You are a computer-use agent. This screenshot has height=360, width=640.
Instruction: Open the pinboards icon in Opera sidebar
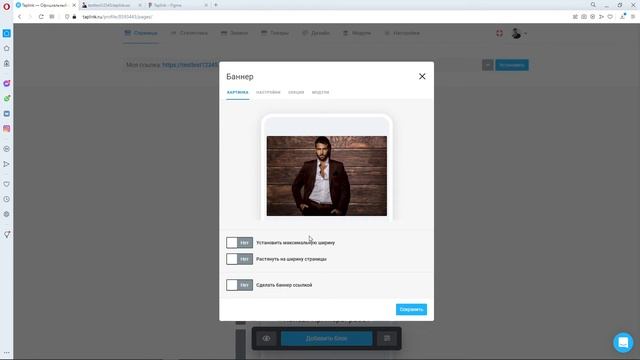coord(7,234)
